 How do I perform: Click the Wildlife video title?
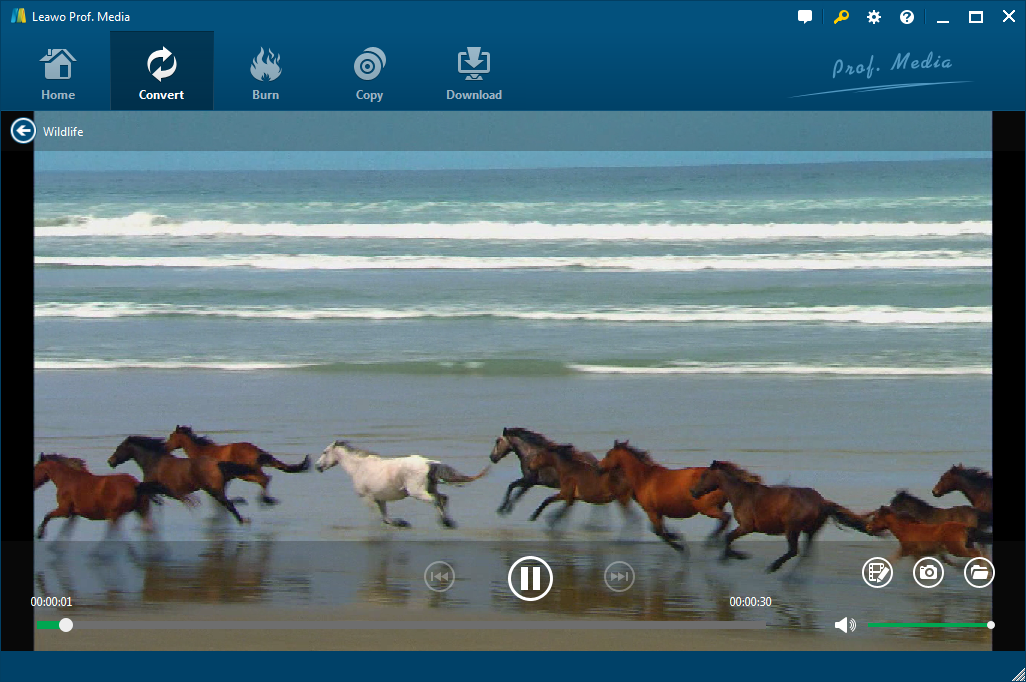(x=63, y=132)
